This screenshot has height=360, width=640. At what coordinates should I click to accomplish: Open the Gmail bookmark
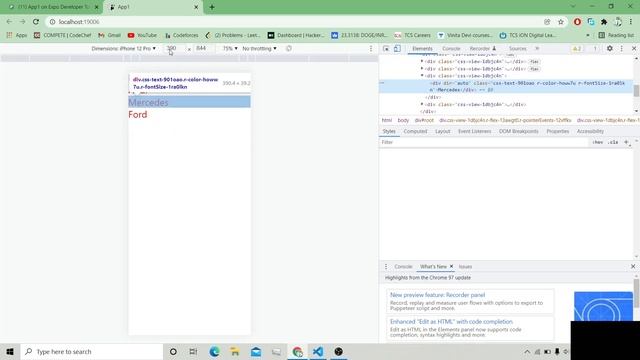(x=109, y=35)
